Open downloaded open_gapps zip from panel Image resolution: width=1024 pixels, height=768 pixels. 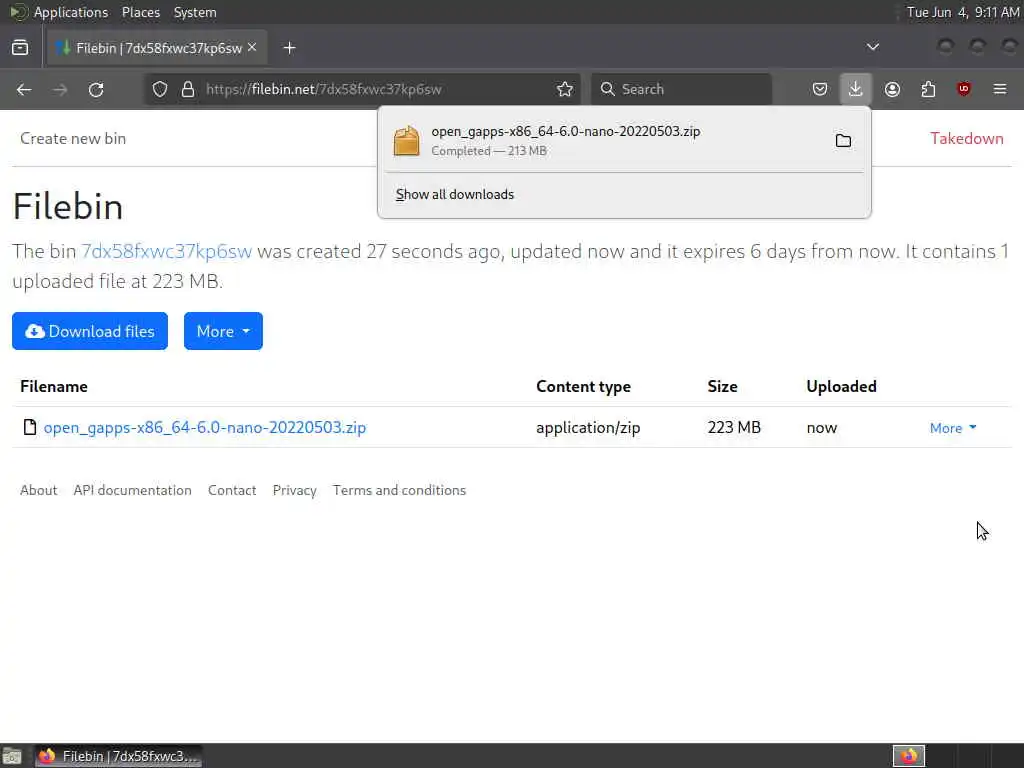pos(601,140)
